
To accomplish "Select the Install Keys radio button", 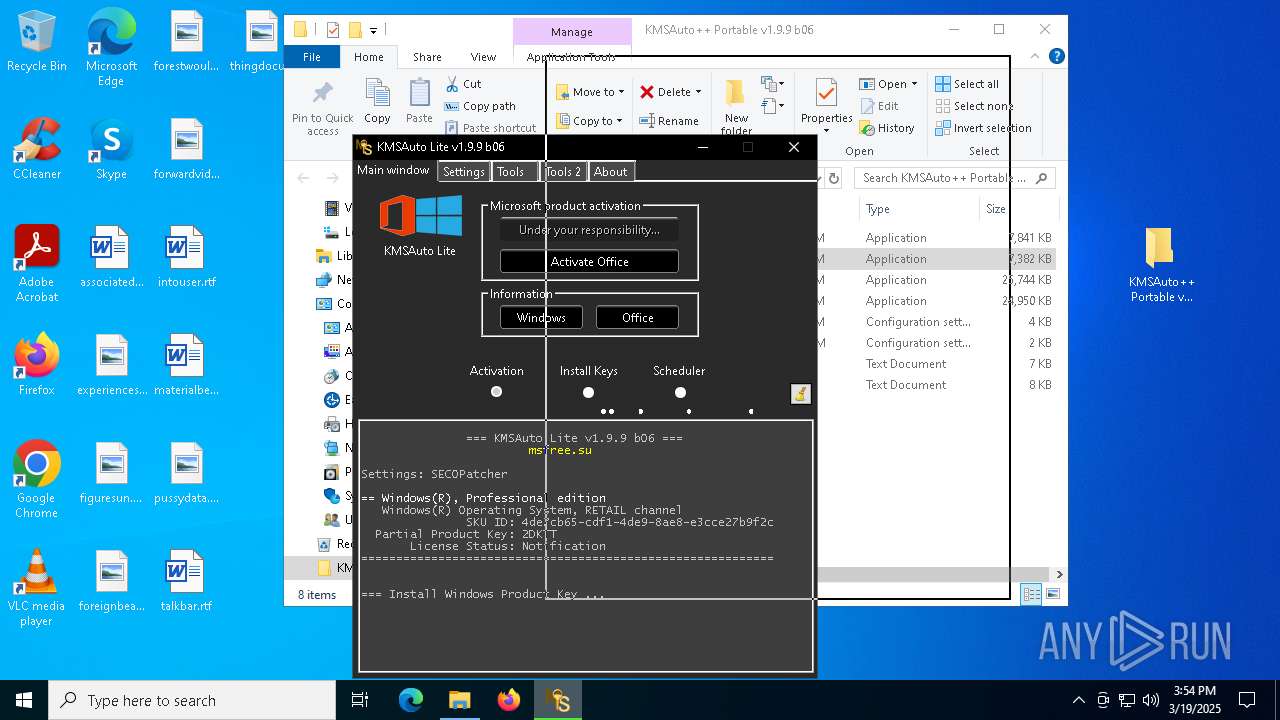I will click(588, 392).
